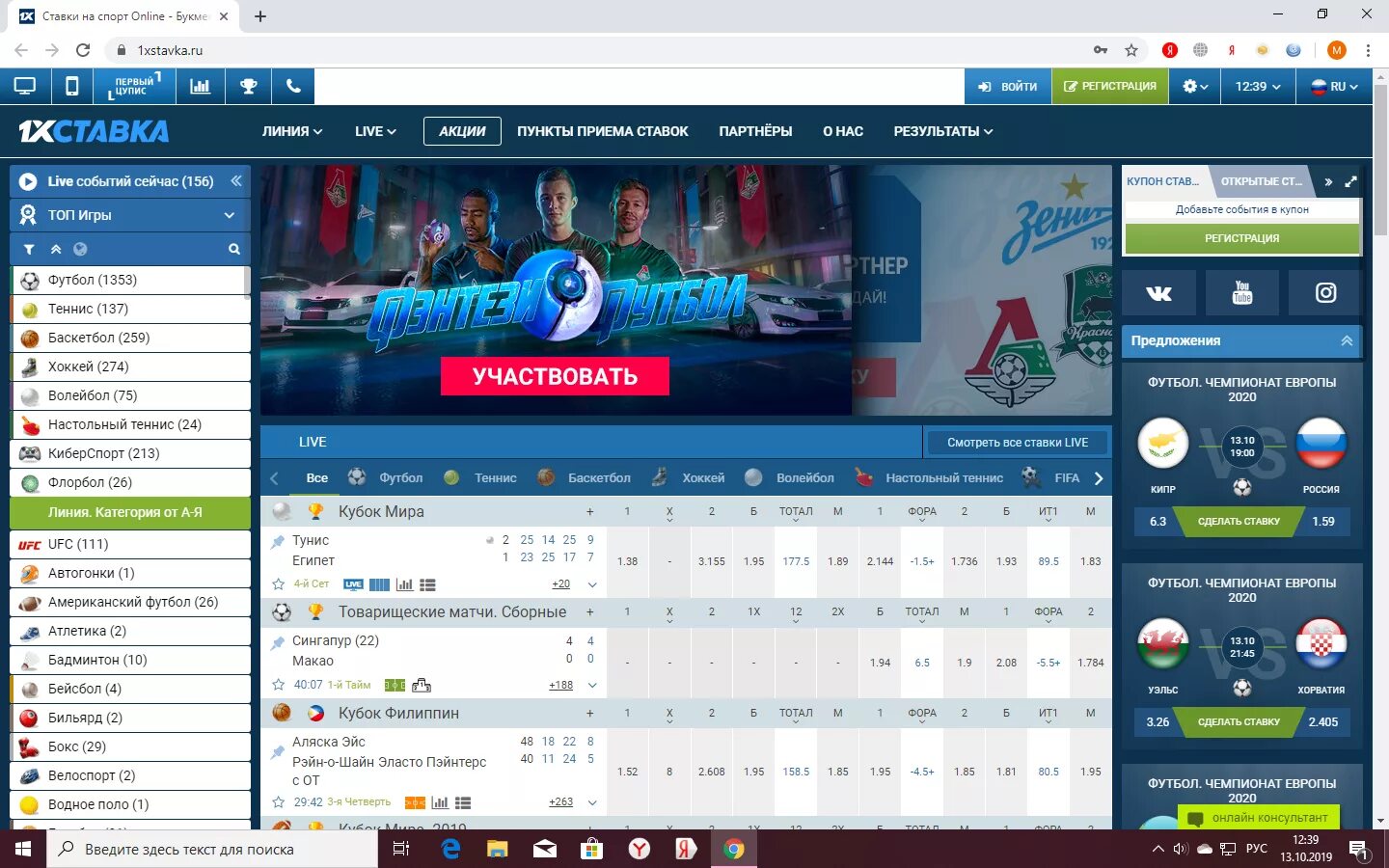
Task: Click the sports filter funnel icon
Action: [29, 249]
